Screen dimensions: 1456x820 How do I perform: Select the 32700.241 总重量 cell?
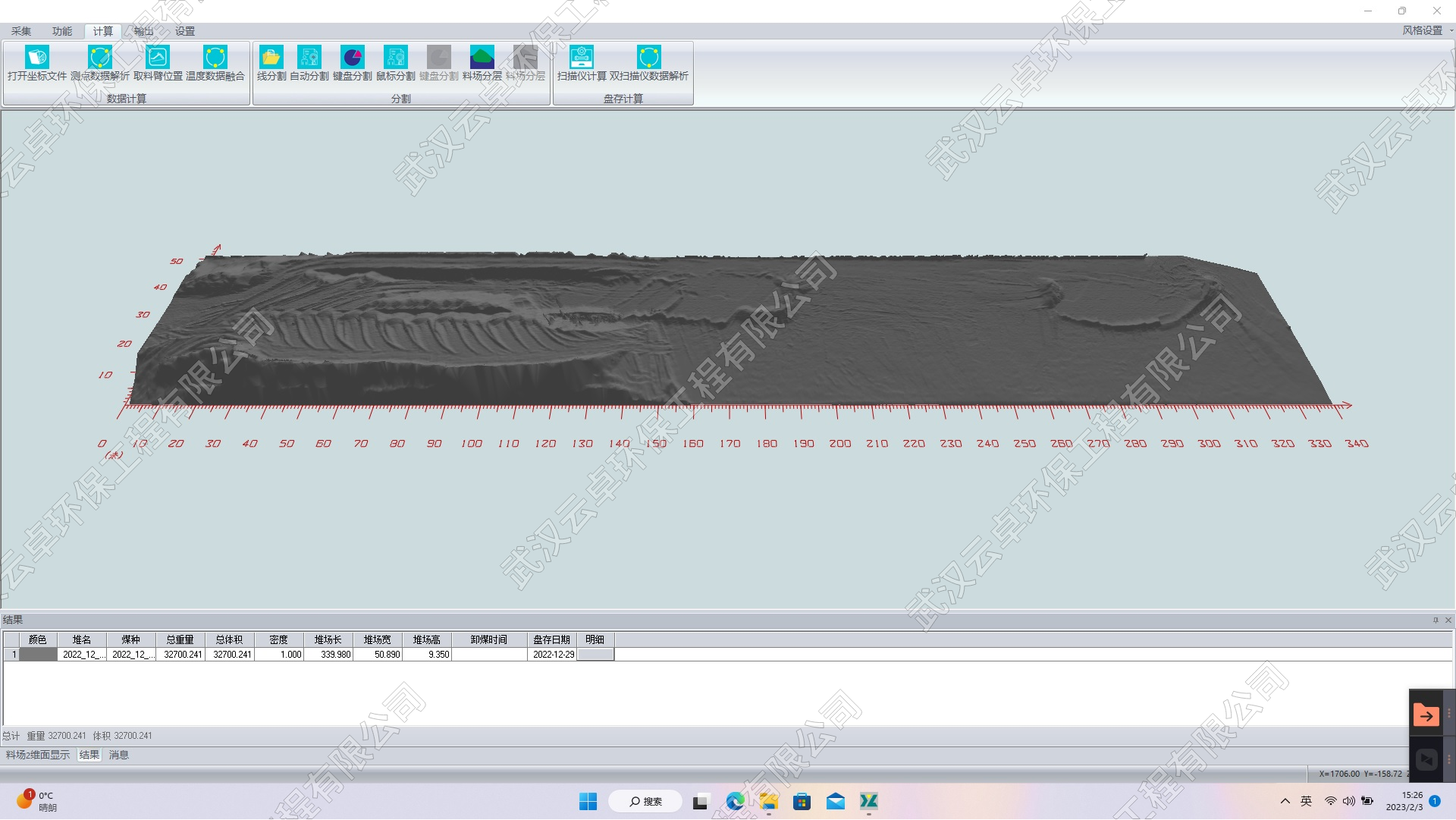click(180, 655)
